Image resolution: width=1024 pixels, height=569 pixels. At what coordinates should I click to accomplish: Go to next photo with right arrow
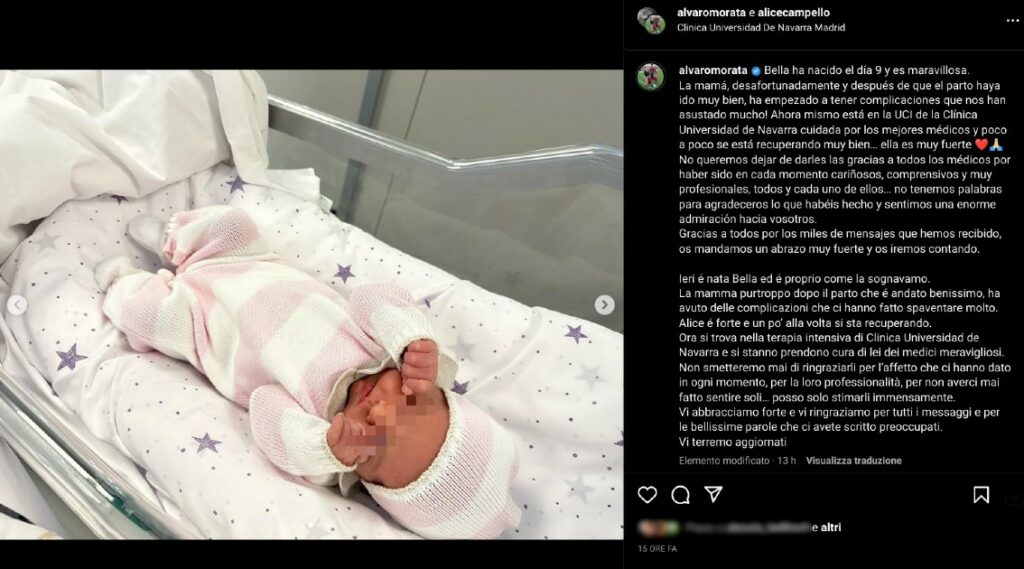[604, 304]
